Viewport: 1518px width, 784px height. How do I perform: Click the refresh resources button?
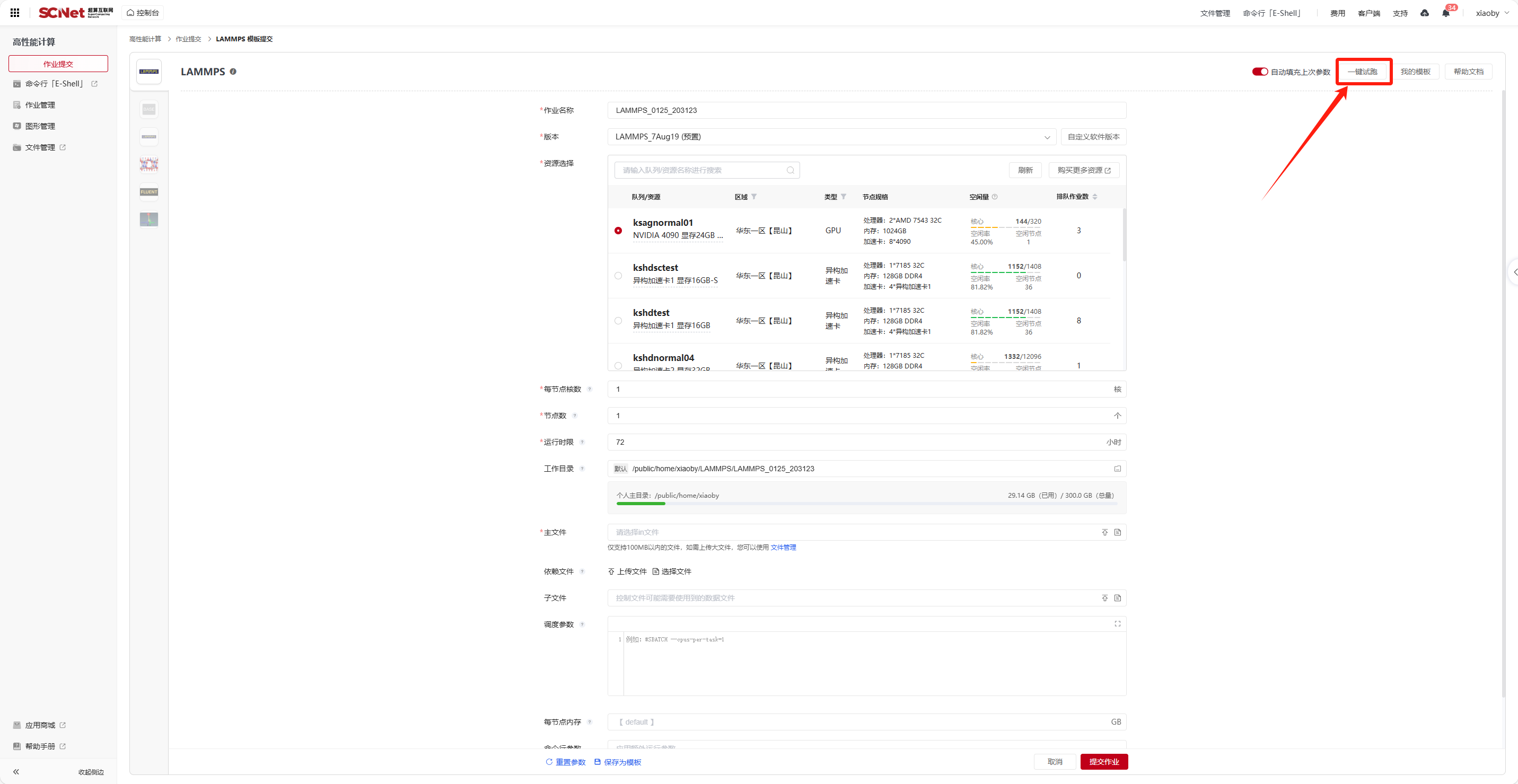pyautogui.click(x=1025, y=170)
